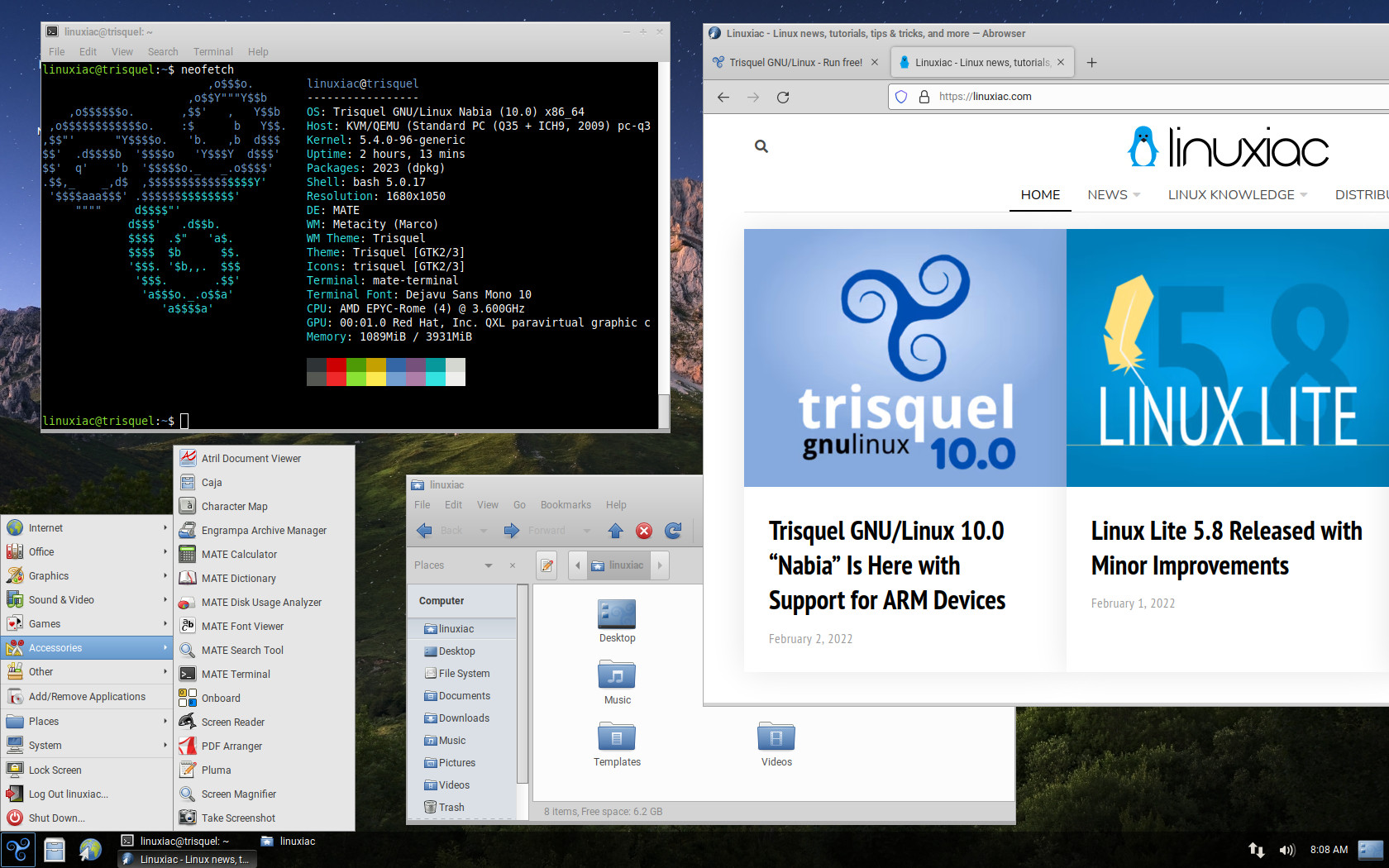Click the search magnifier on linuxiac site
Viewport: 1389px width, 868px height.
761,146
